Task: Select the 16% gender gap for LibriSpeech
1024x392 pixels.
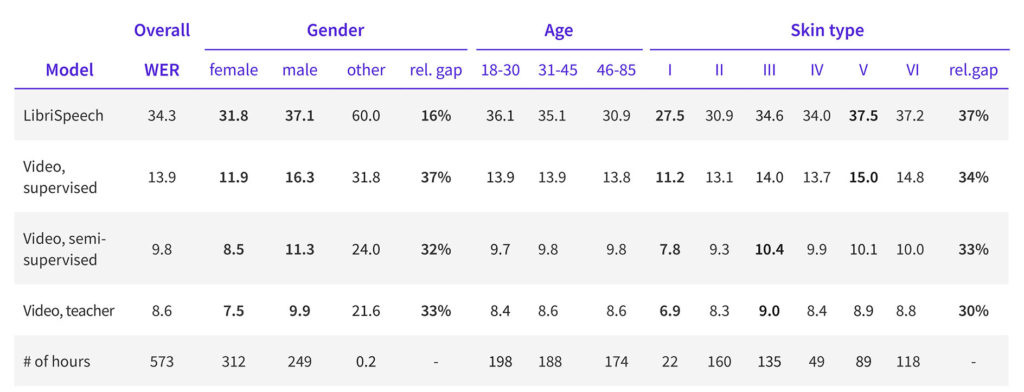Action: tap(436, 116)
